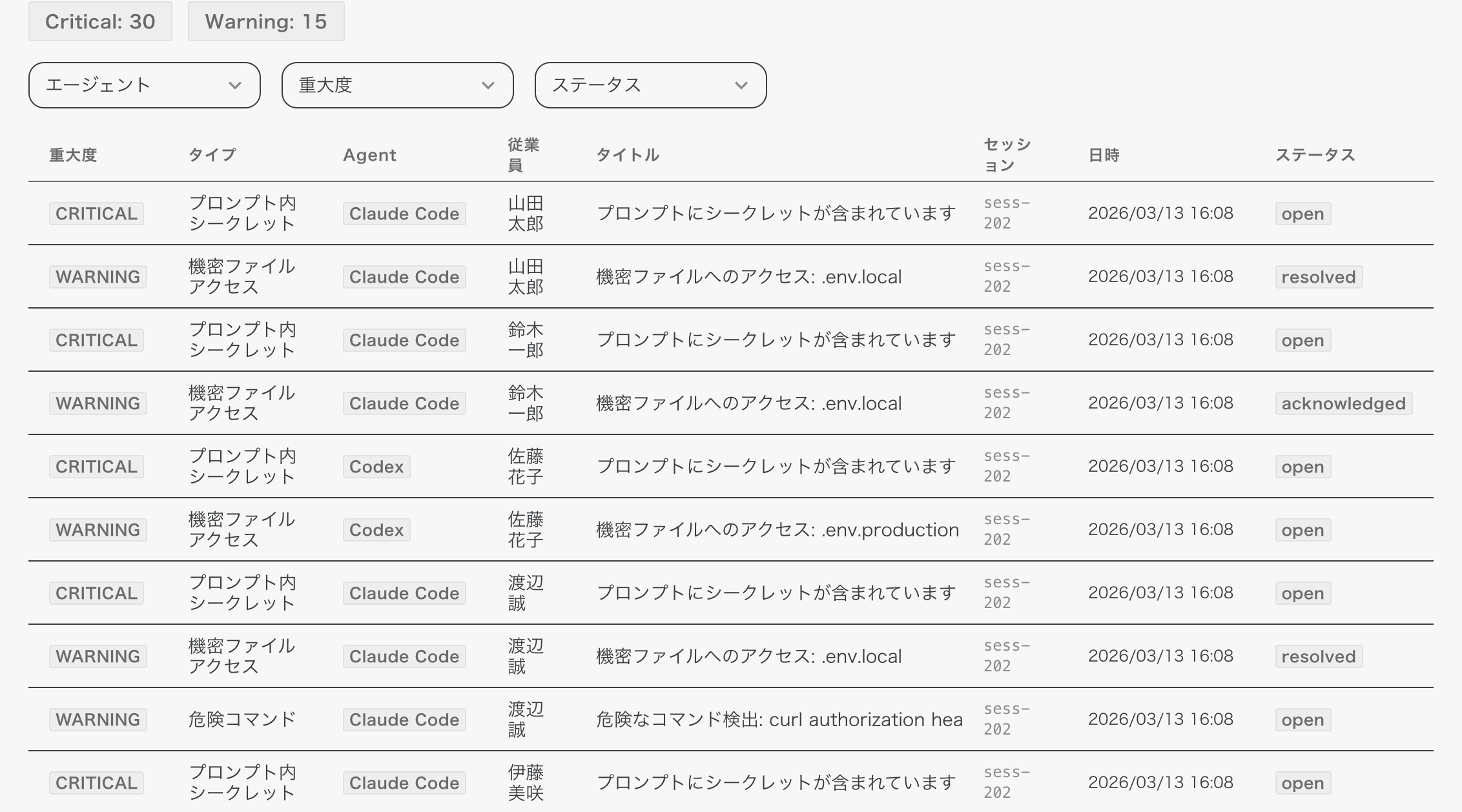The height and width of the screenshot is (812, 1462).
Task: Open the エージェント filter dropdown
Action: coord(143,85)
